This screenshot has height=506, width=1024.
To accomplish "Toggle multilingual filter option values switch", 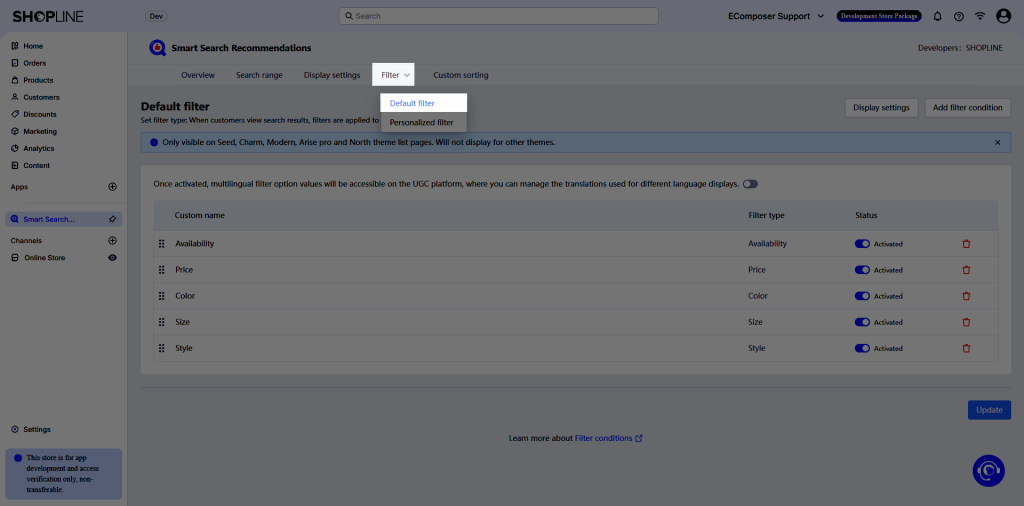I will pyautogui.click(x=750, y=184).
